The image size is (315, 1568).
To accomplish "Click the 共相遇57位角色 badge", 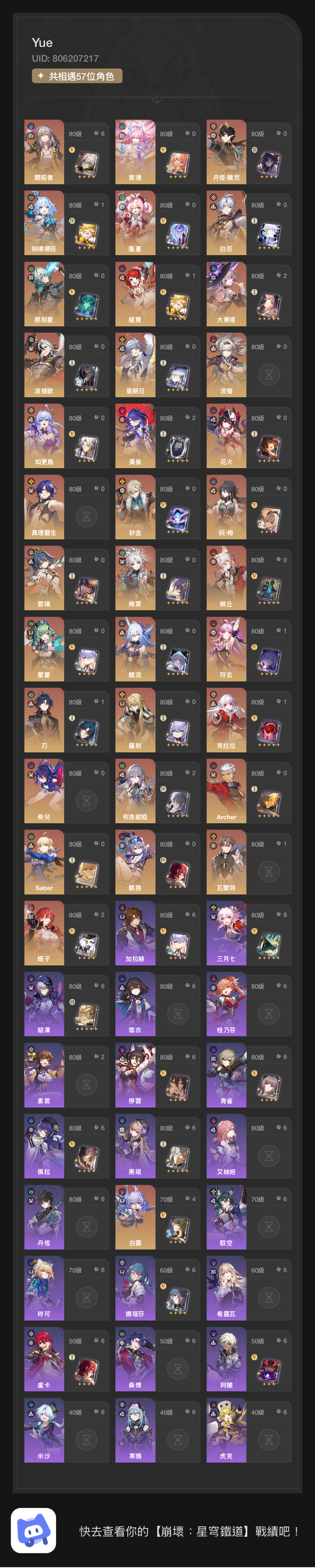I will [x=77, y=76].
